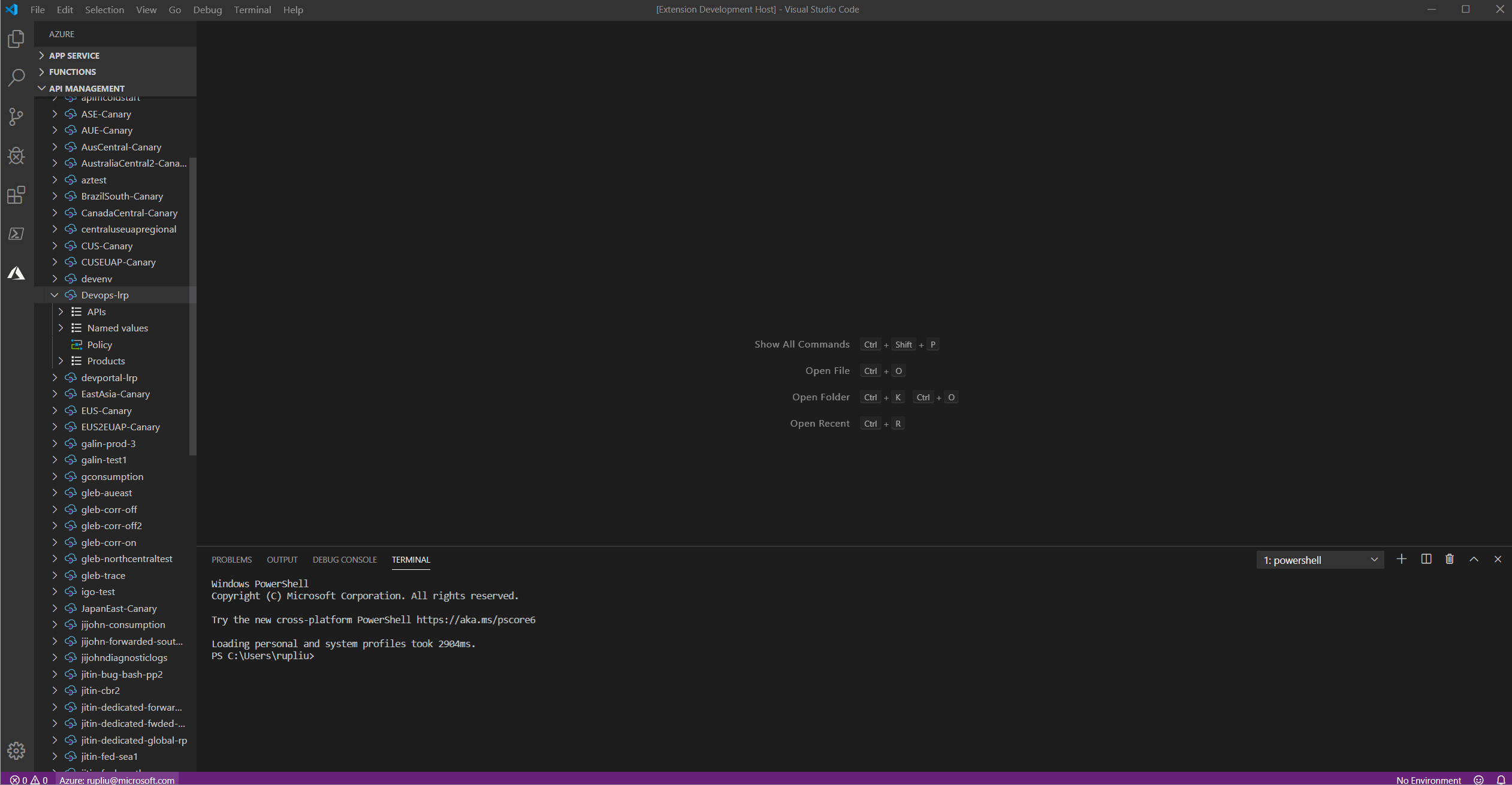Expand the Named values node
Screen dimensions: 1512x785
tap(61, 328)
